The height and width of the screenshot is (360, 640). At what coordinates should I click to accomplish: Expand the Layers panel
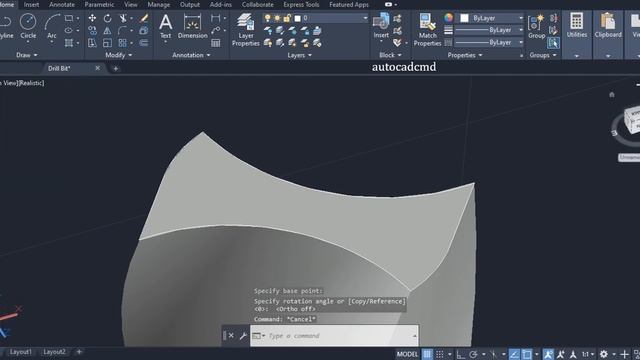click(300, 55)
